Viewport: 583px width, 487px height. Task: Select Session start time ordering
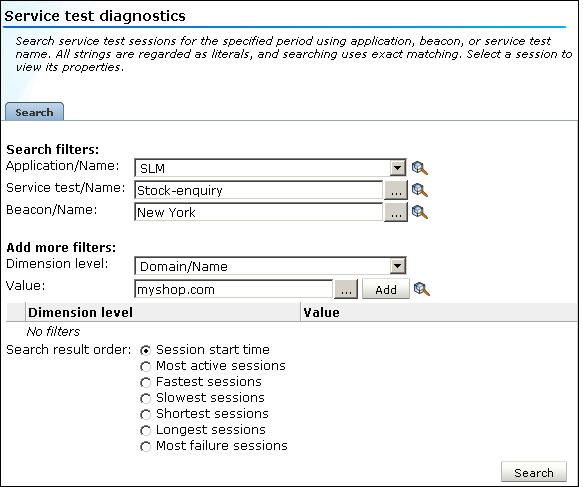[x=145, y=350]
